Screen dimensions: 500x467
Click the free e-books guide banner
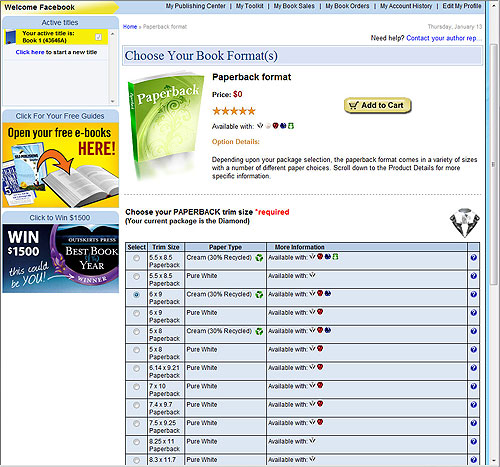pos(60,165)
